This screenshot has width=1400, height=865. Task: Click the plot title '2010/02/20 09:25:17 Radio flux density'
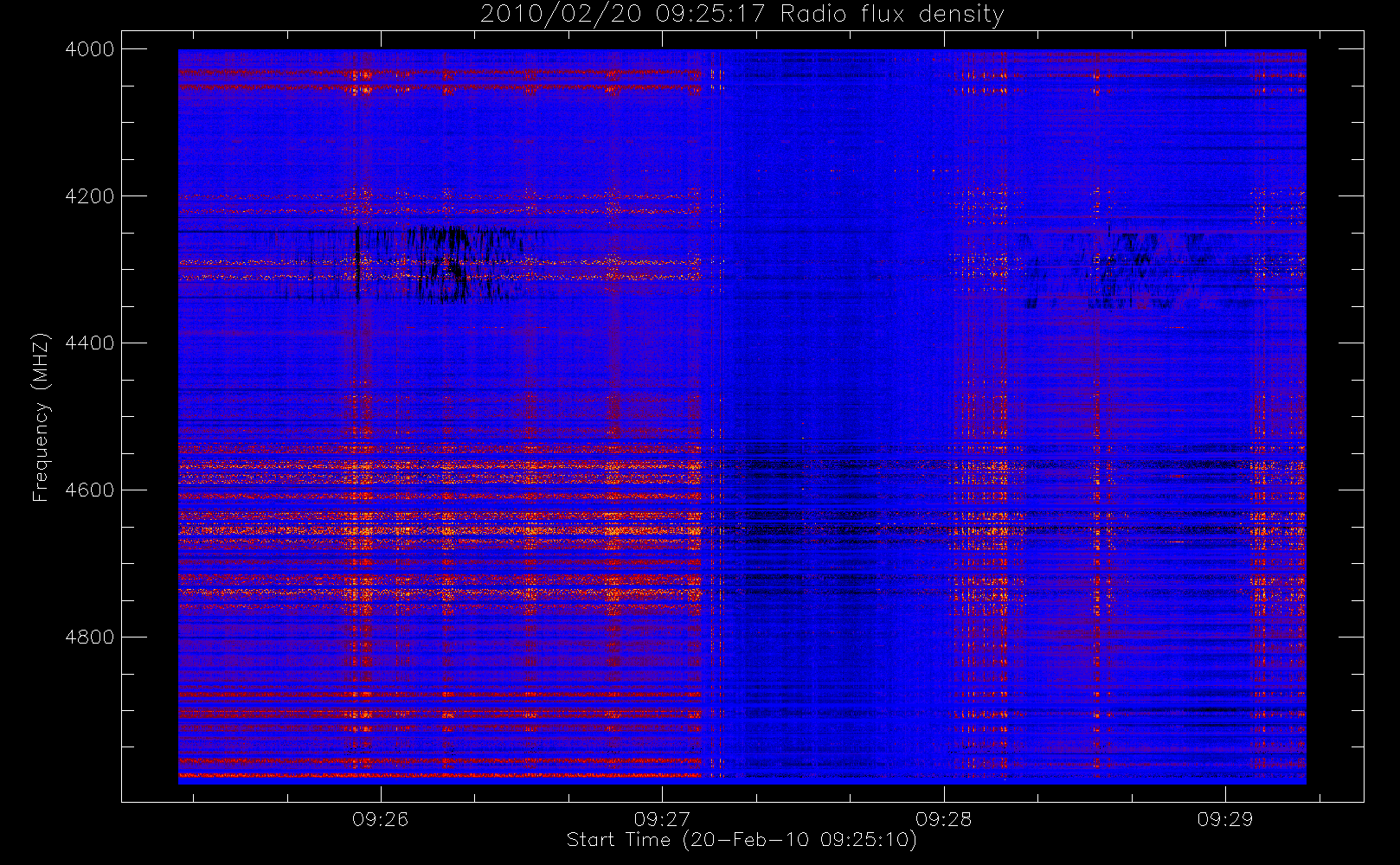pos(742,15)
